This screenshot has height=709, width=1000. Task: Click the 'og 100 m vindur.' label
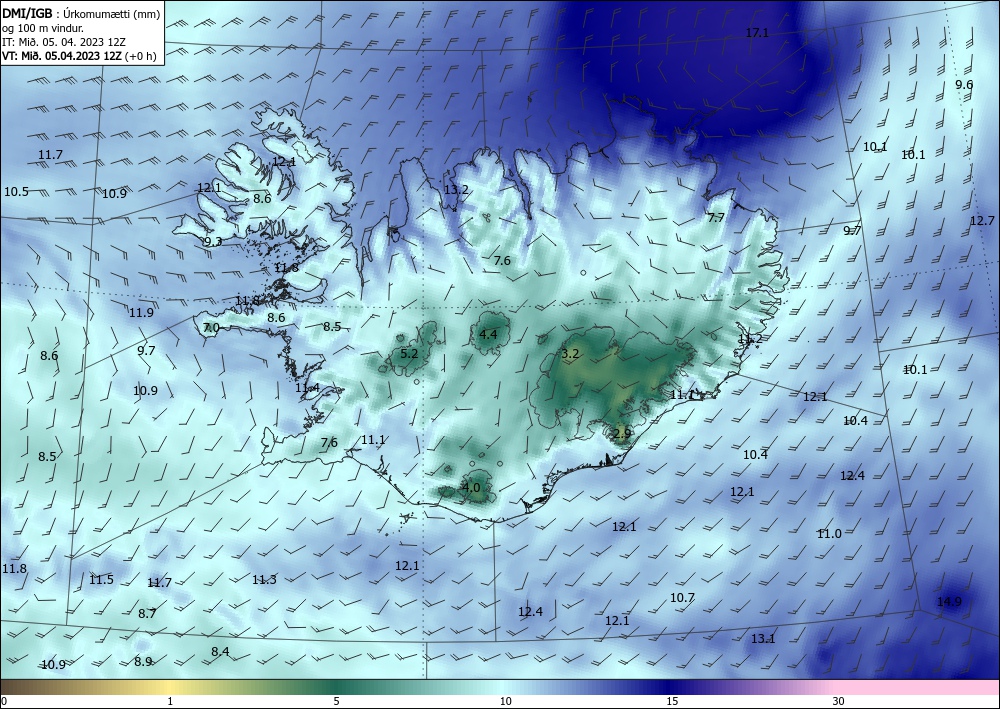(x=43, y=28)
